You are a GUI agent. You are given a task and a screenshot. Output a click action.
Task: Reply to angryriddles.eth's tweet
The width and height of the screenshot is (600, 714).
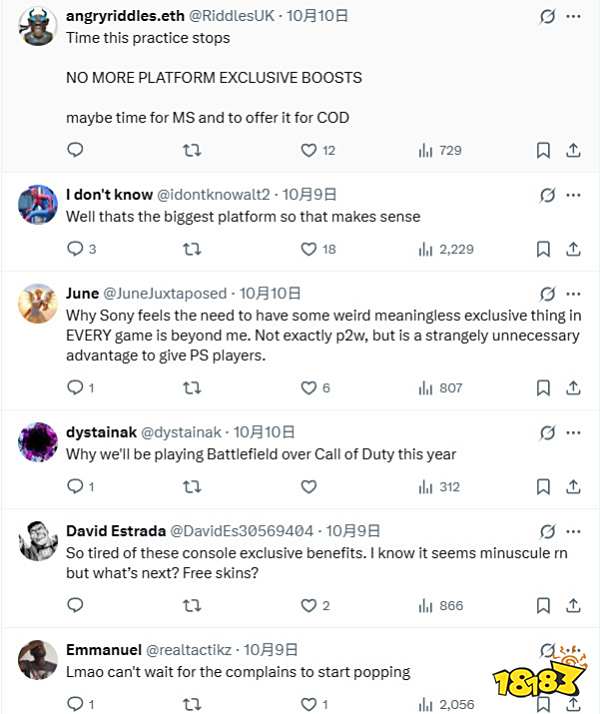74,150
